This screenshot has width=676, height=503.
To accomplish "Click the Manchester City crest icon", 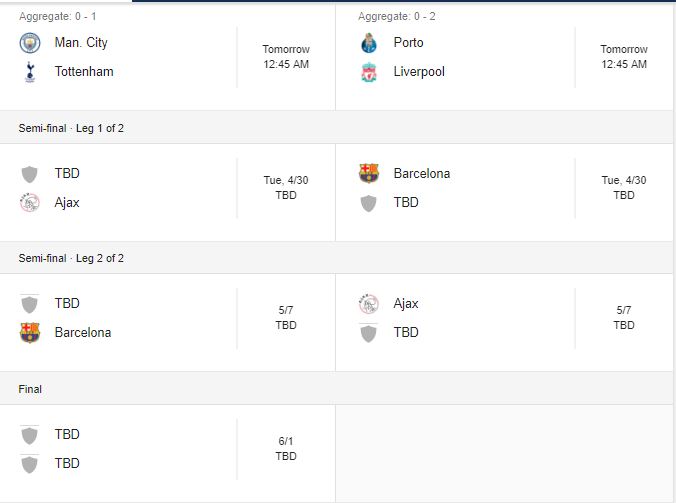I will click(x=29, y=43).
